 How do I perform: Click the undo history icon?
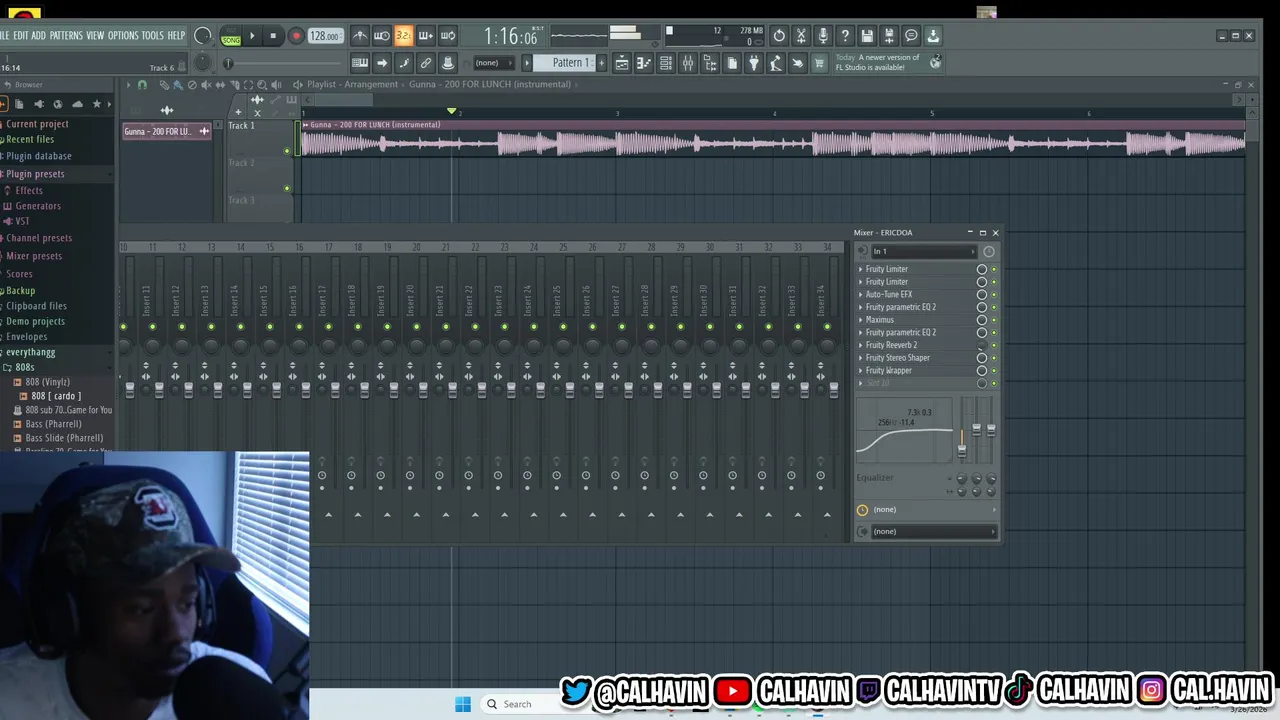(779, 36)
